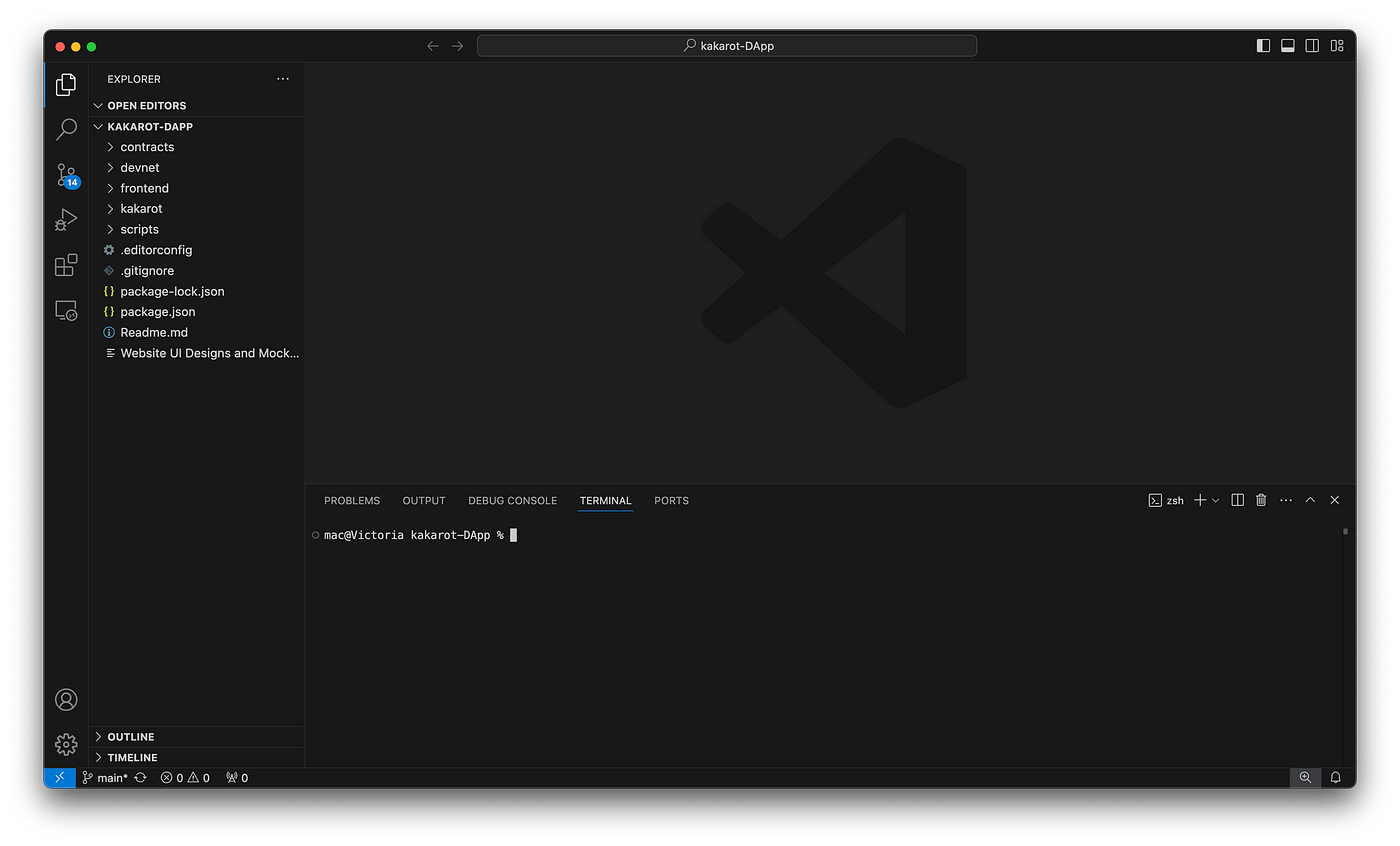Expand the kakarot folder
Screen dimensions: 1400x846
pyautogui.click(x=197, y=209)
